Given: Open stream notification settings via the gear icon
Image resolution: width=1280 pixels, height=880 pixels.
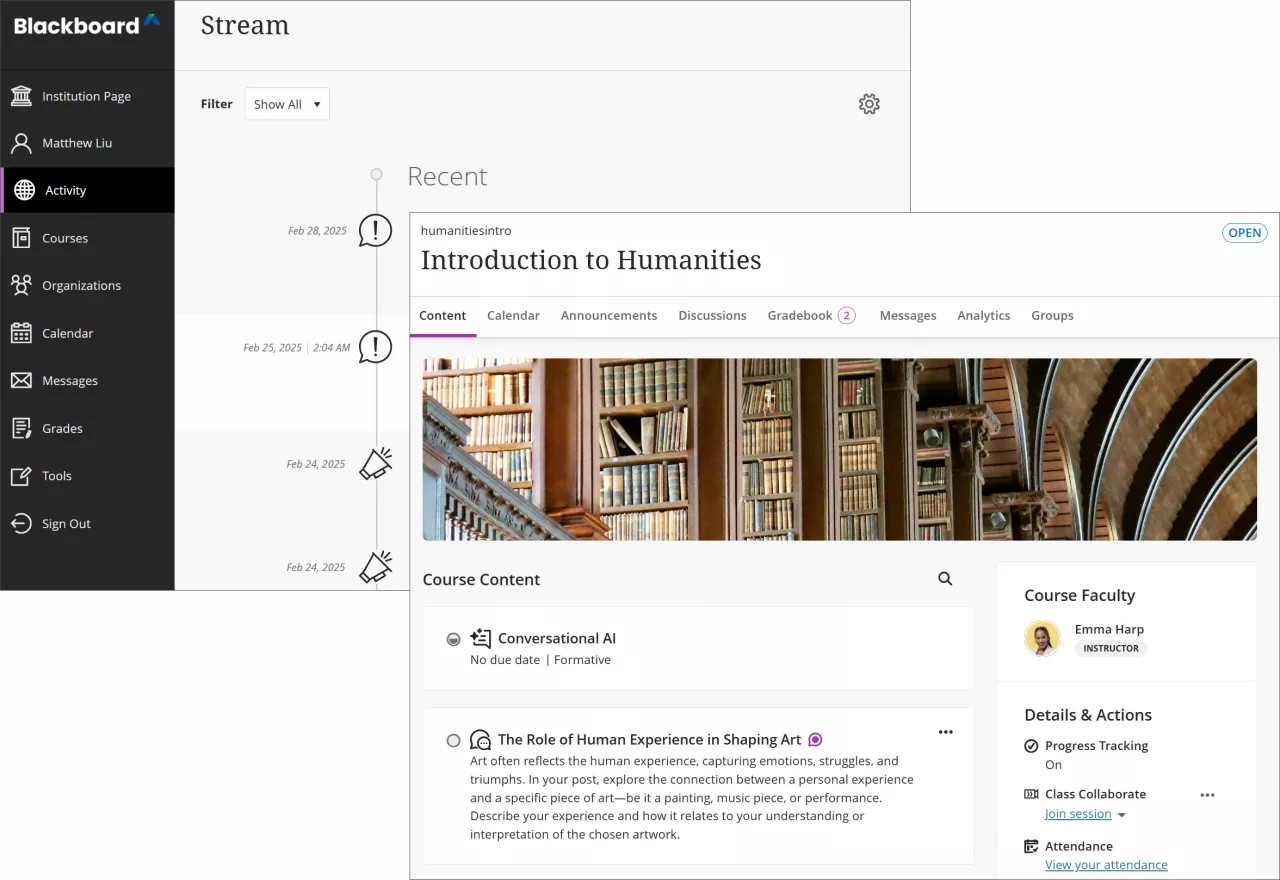Looking at the screenshot, I should [869, 103].
